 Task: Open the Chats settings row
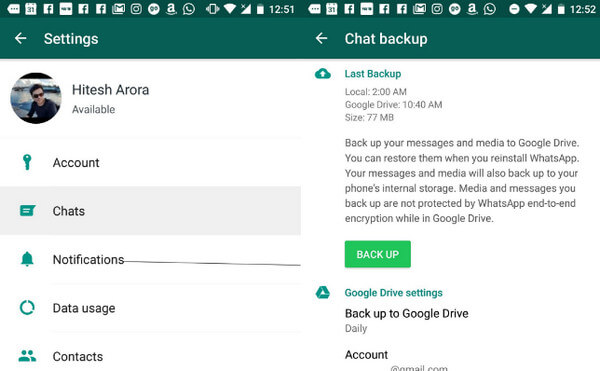pyautogui.click(x=150, y=211)
